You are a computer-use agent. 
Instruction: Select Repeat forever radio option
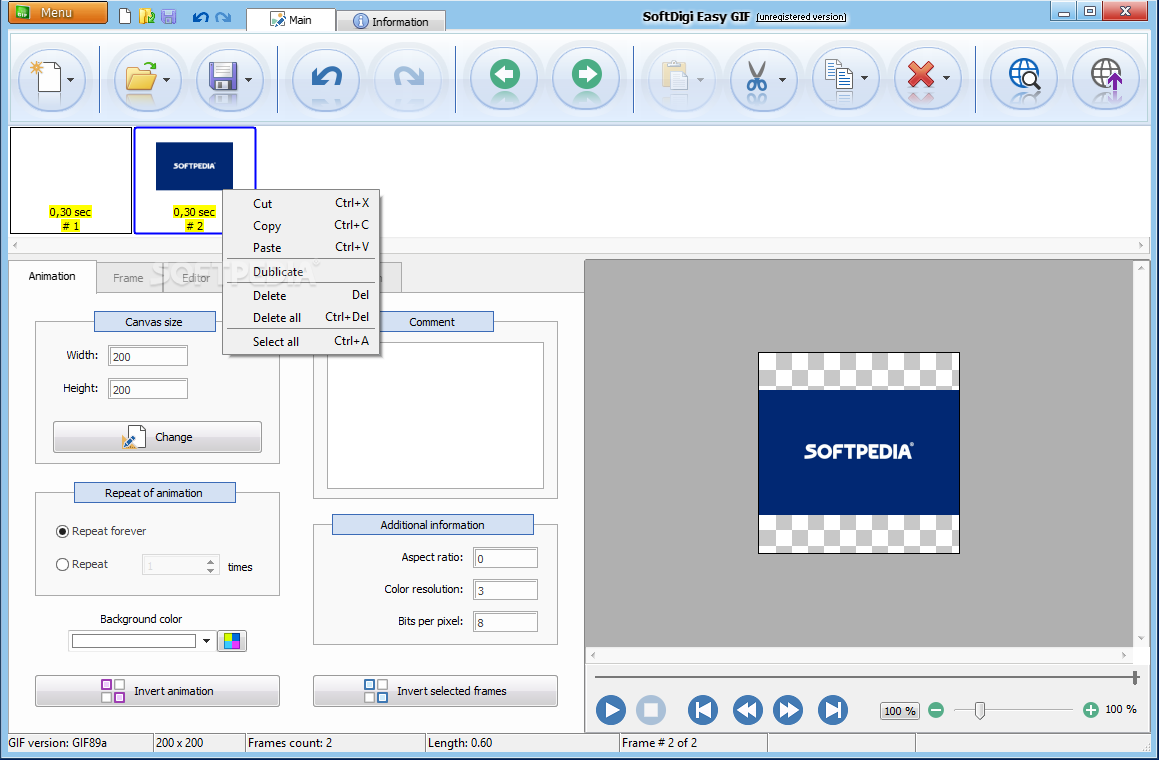(63, 532)
